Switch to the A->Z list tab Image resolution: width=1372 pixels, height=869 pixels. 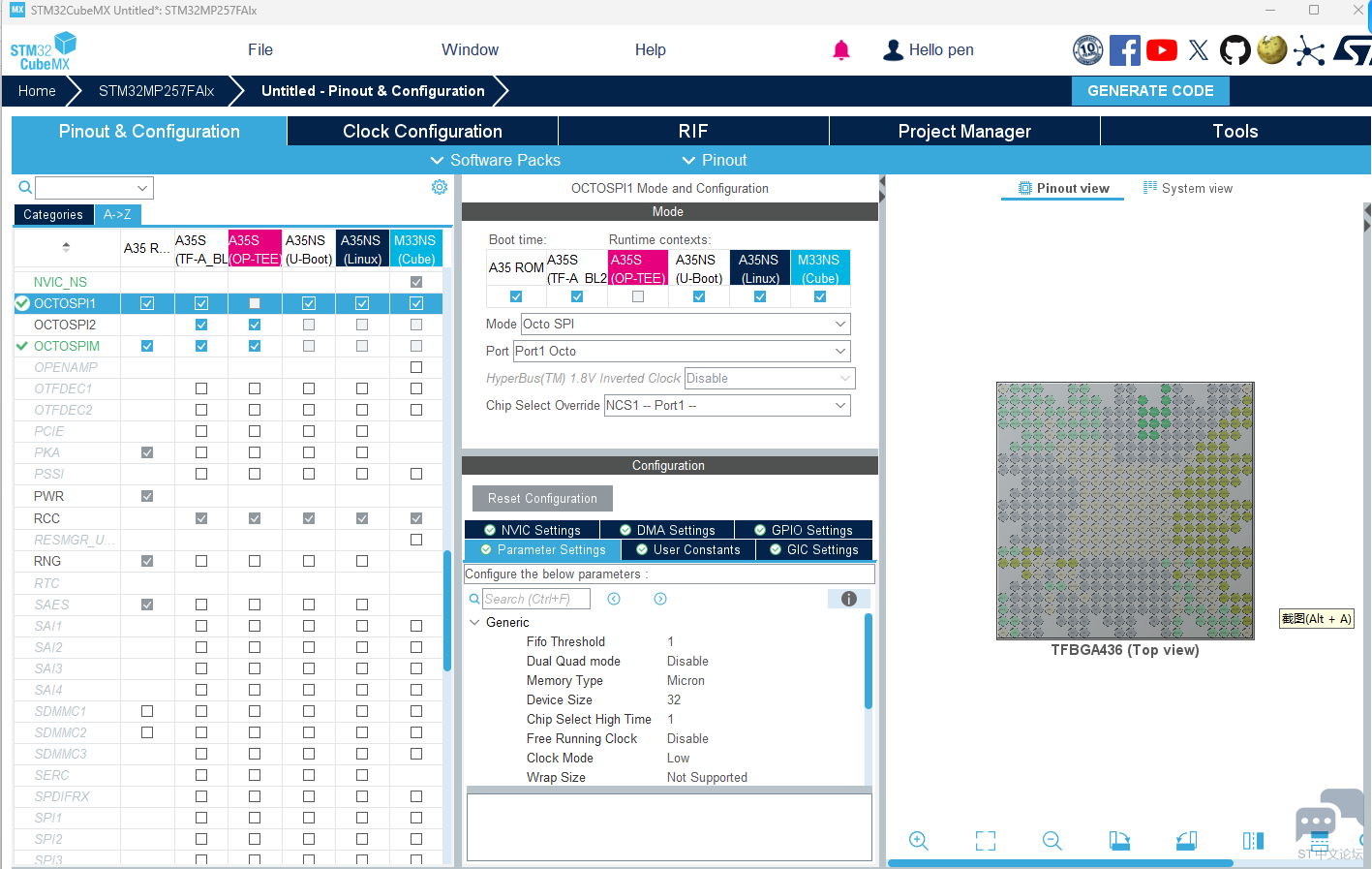coord(117,214)
